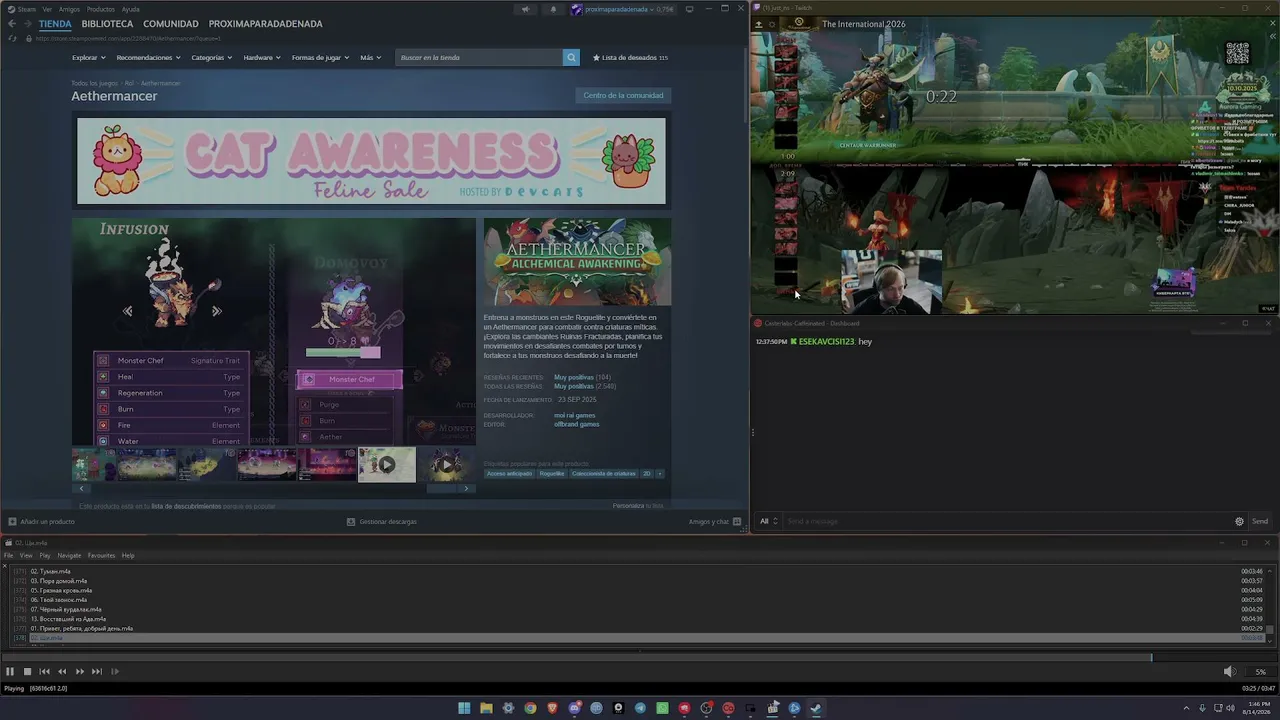The image size is (1280, 720).
Task: Open the Navigate menu in media player
Action: coord(69,555)
